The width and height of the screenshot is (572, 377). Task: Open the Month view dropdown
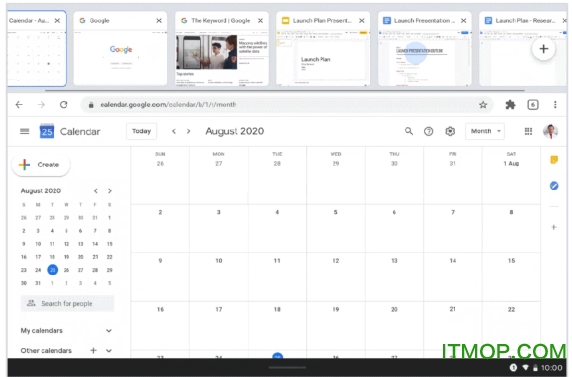pos(485,131)
